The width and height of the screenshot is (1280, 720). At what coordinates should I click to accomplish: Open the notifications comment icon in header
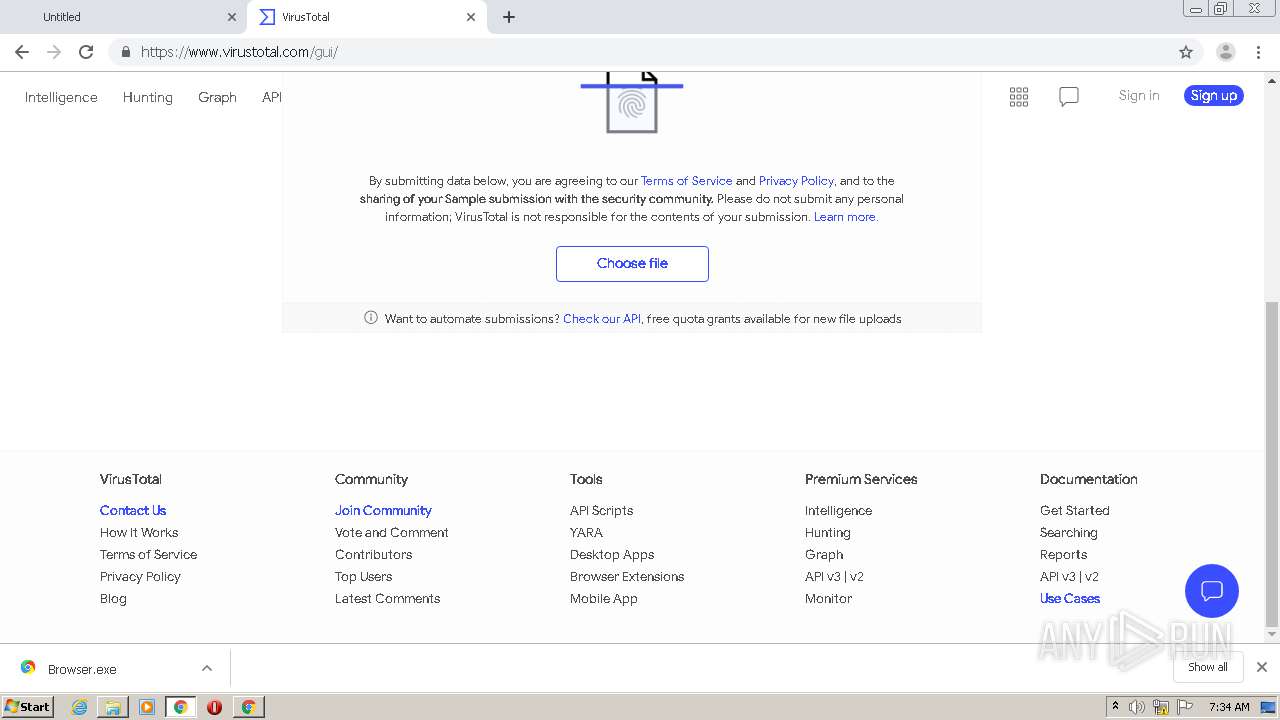1069,97
